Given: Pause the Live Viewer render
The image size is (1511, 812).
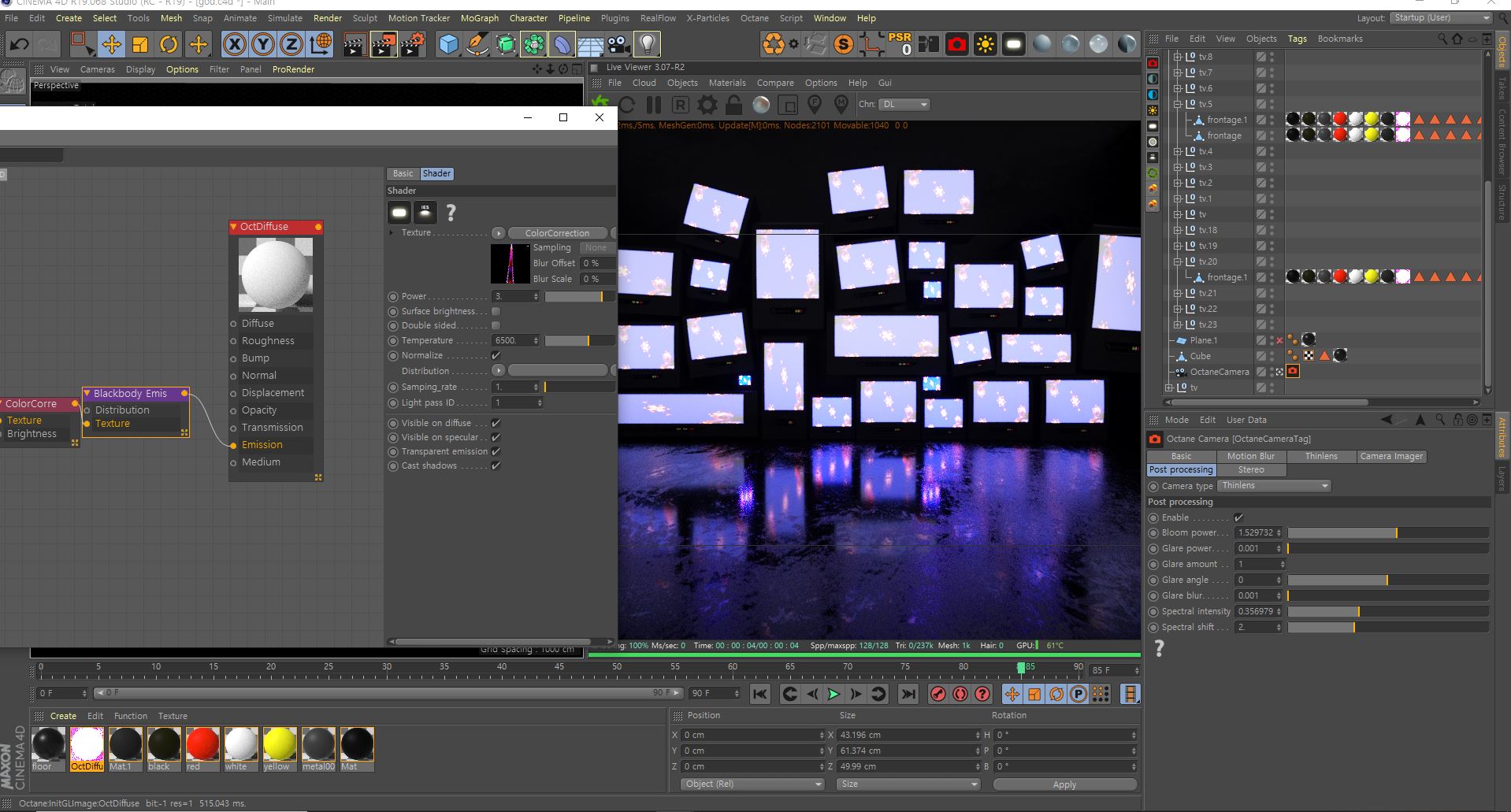Looking at the screenshot, I should [x=653, y=104].
